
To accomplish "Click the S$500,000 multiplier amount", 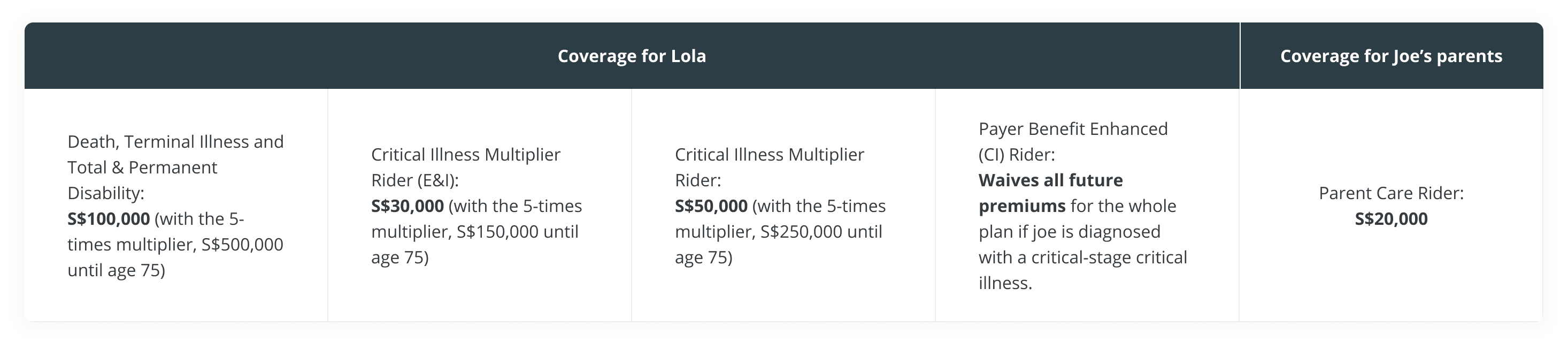I will pos(242,245).
